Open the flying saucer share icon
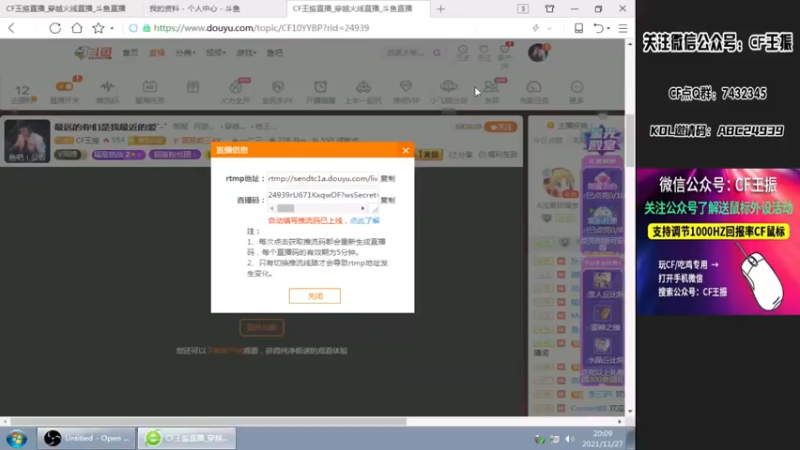The width and height of the screenshot is (800, 450). coord(448,86)
